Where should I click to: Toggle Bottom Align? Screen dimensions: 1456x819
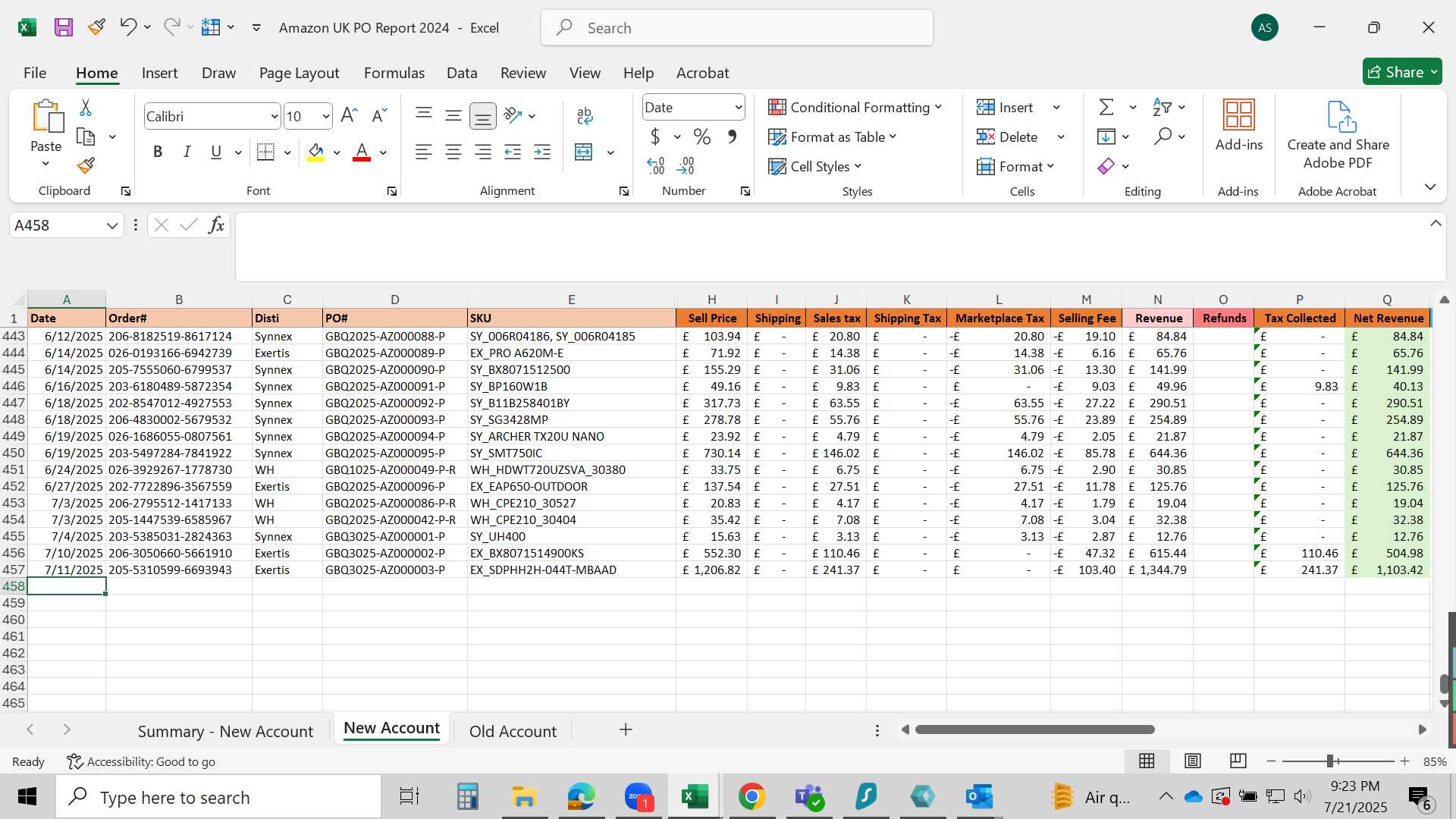coord(483,116)
